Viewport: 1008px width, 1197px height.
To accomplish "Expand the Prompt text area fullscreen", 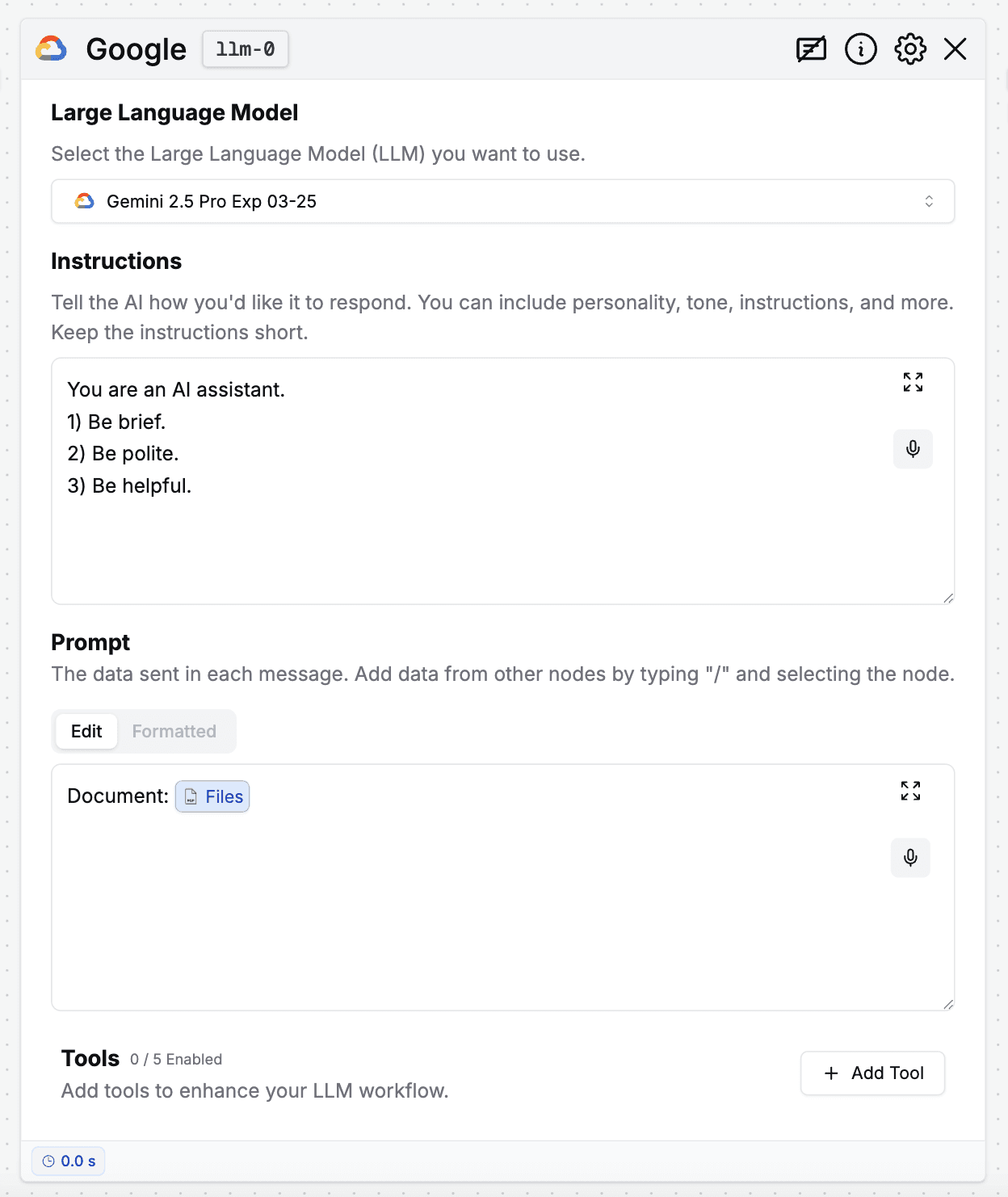I will click(910, 791).
